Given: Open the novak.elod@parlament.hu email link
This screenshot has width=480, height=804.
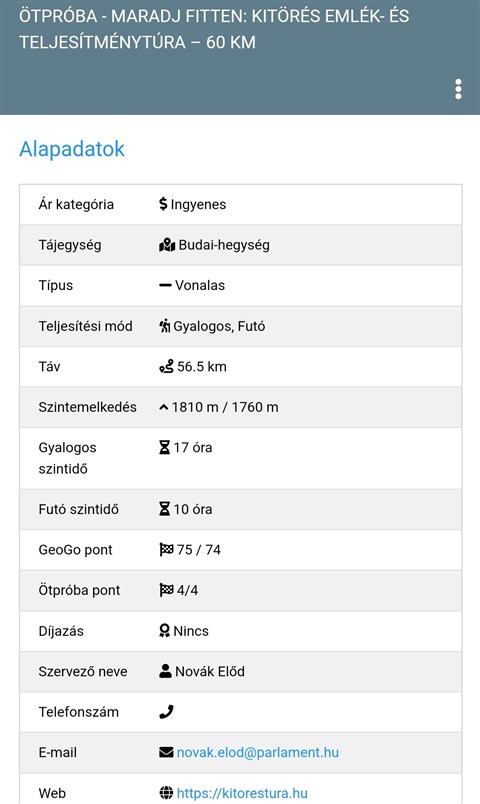Looking at the screenshot, I should (258, 752).
